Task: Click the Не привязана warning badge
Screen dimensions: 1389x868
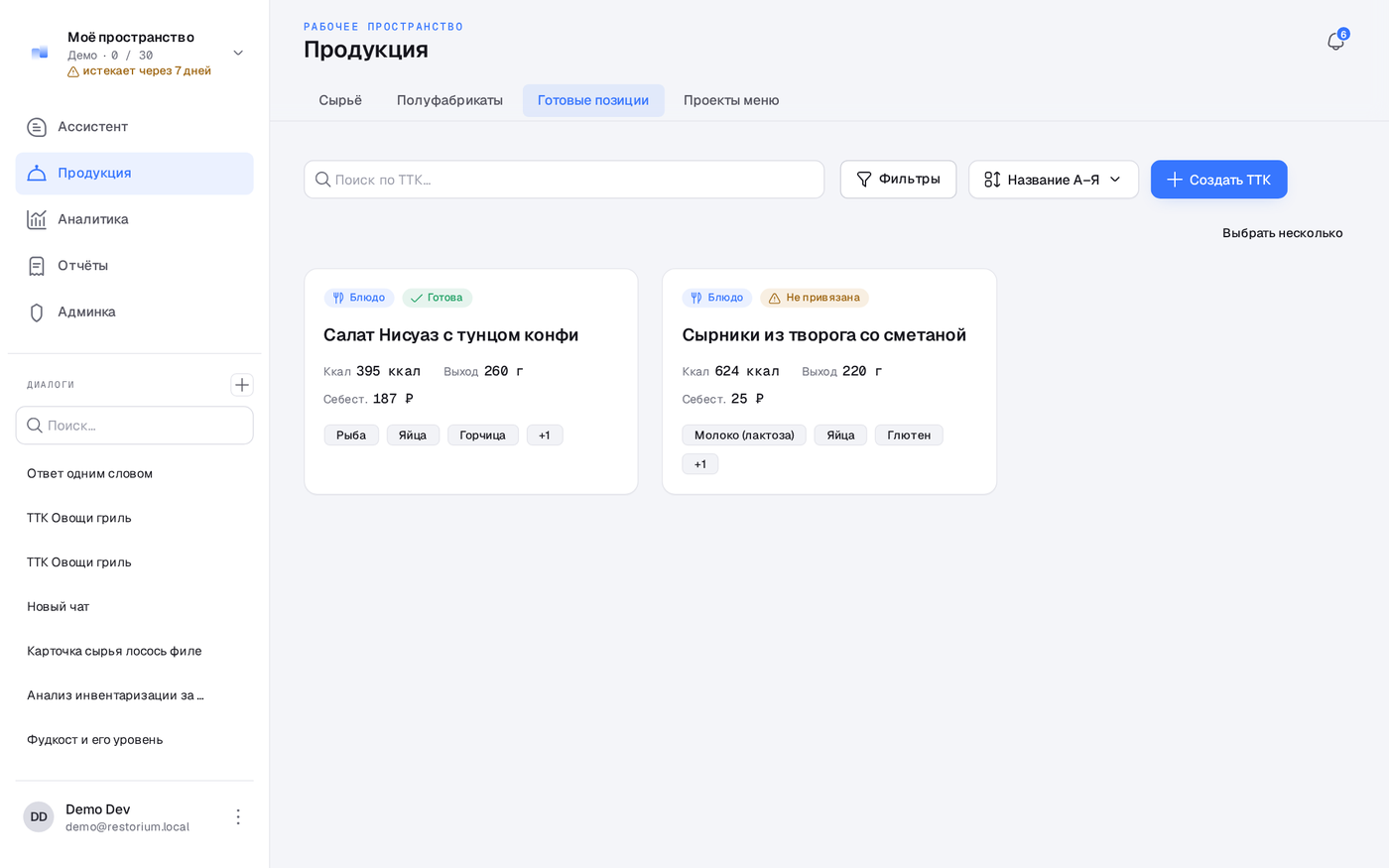Action: click(815, 298)
